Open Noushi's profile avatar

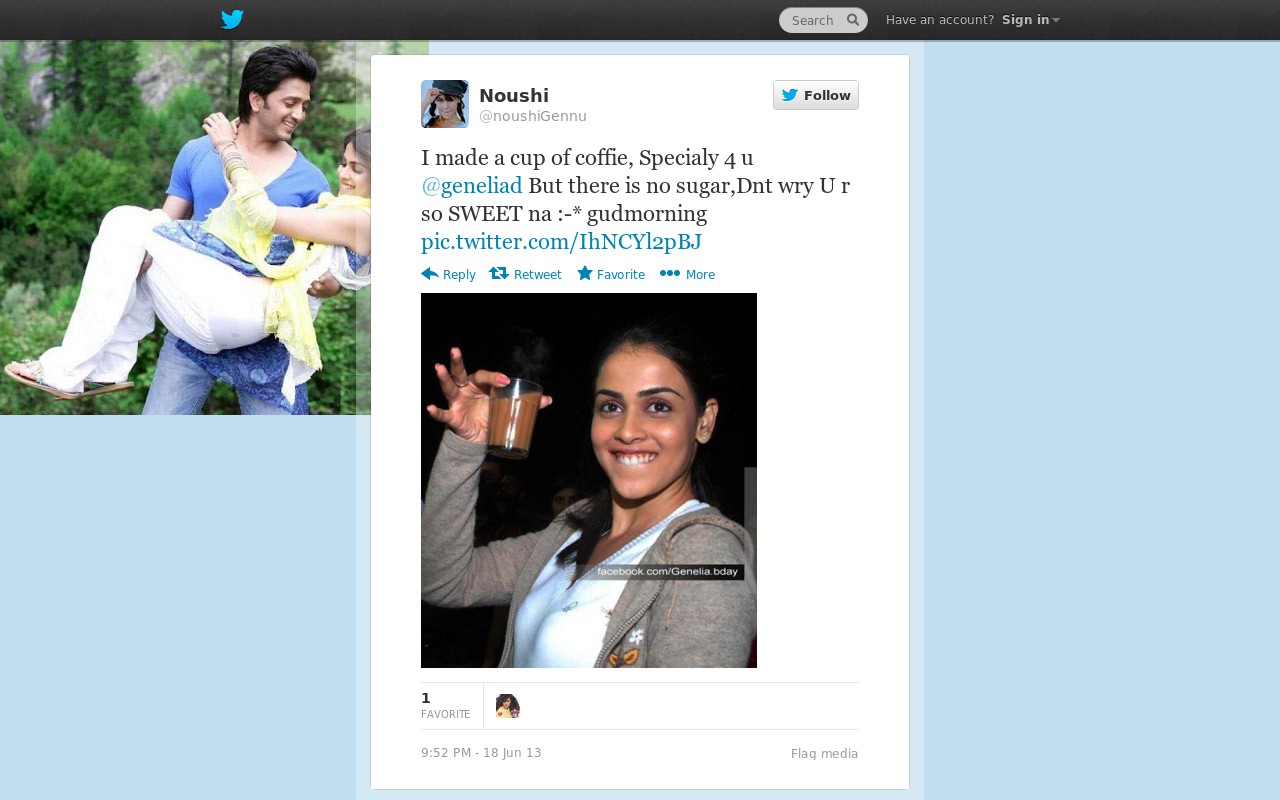click(x=445, y=104)
